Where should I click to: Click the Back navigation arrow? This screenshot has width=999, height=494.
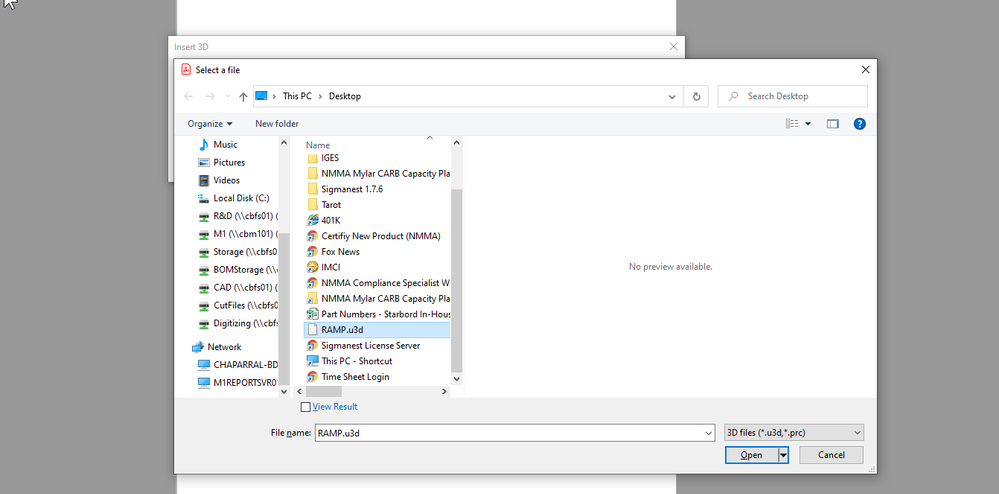point(188,96)
